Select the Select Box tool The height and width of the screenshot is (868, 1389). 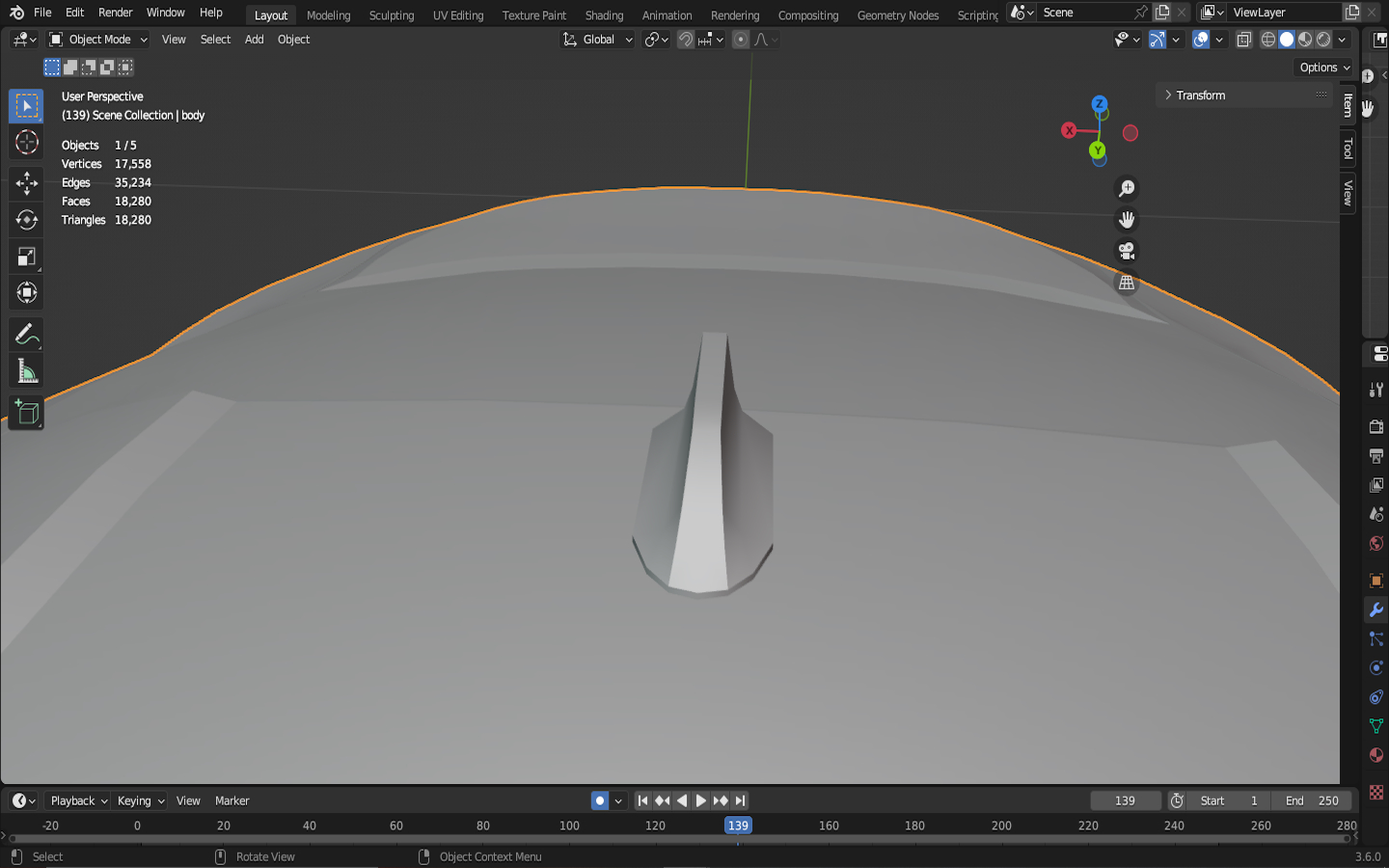(x=26, y=105)
